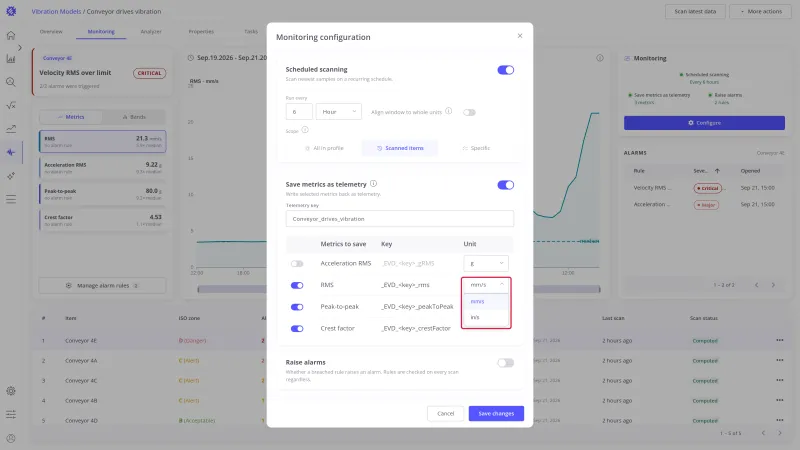
Task: Open options menu for Conveyor 4A row
Action: tap(780, 360)
